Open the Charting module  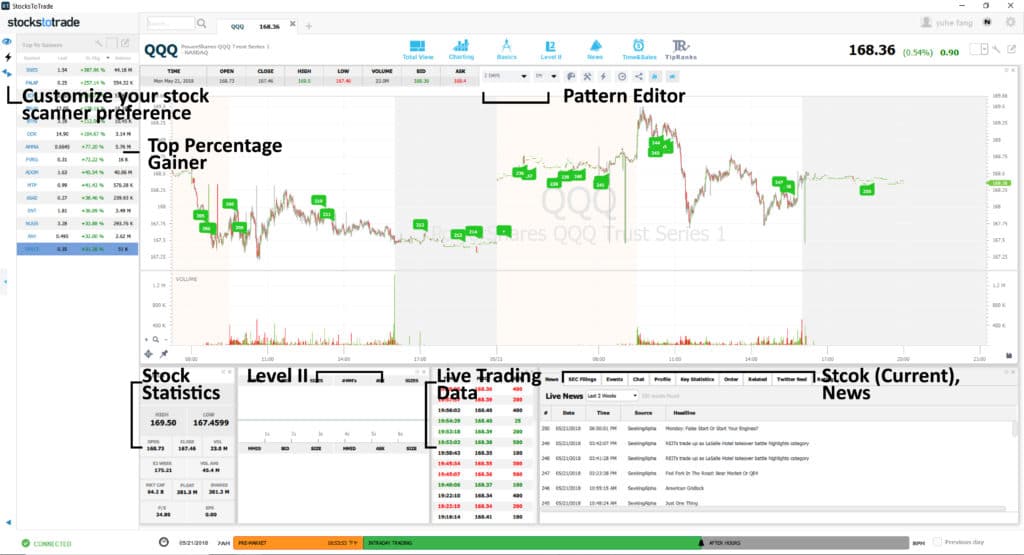(x=461, y=50)
